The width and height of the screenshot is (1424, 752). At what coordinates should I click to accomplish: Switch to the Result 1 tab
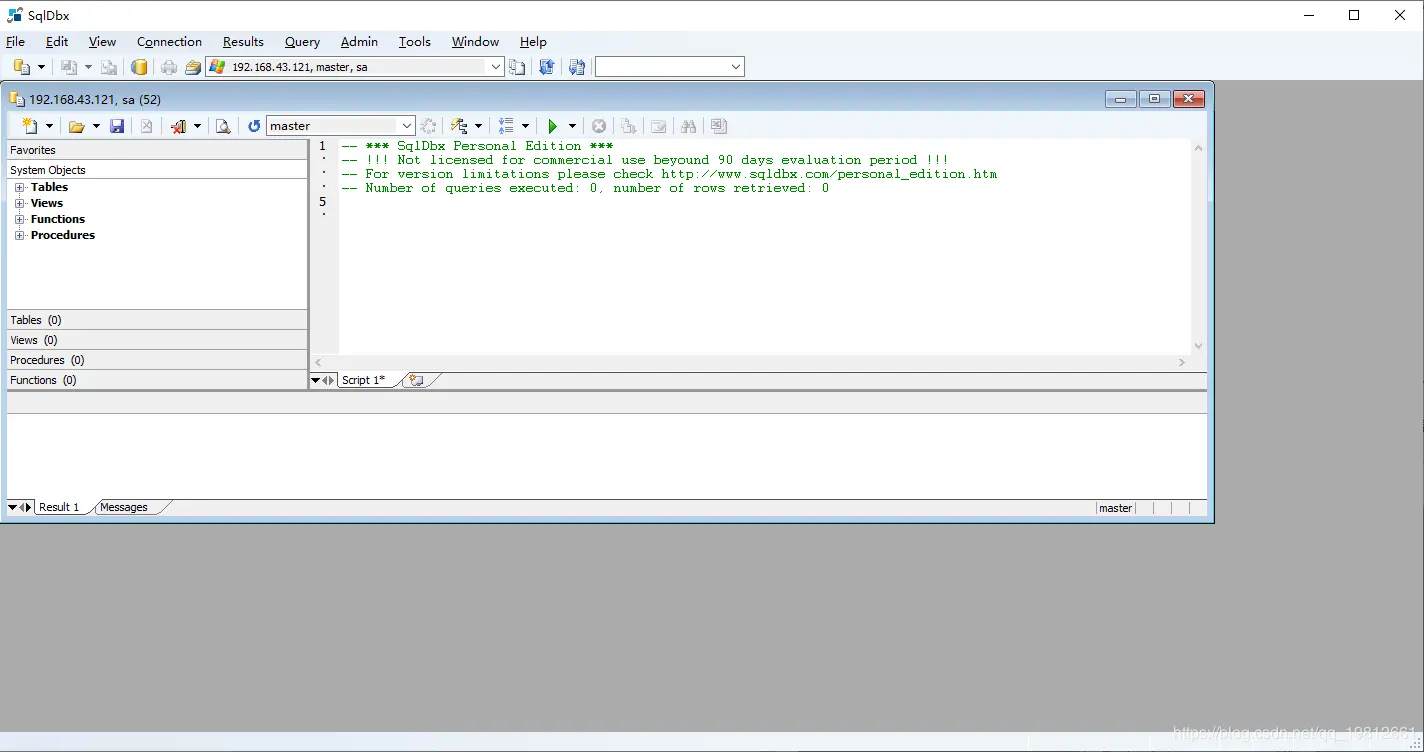pos(59,507)
